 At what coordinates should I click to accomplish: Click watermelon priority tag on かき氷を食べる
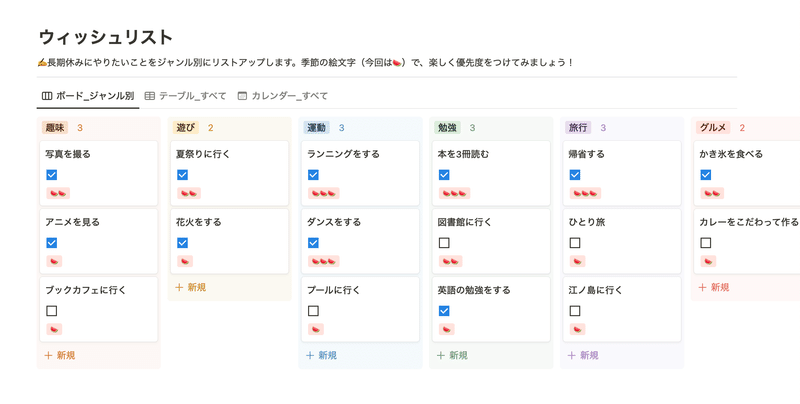pos(712,193)
